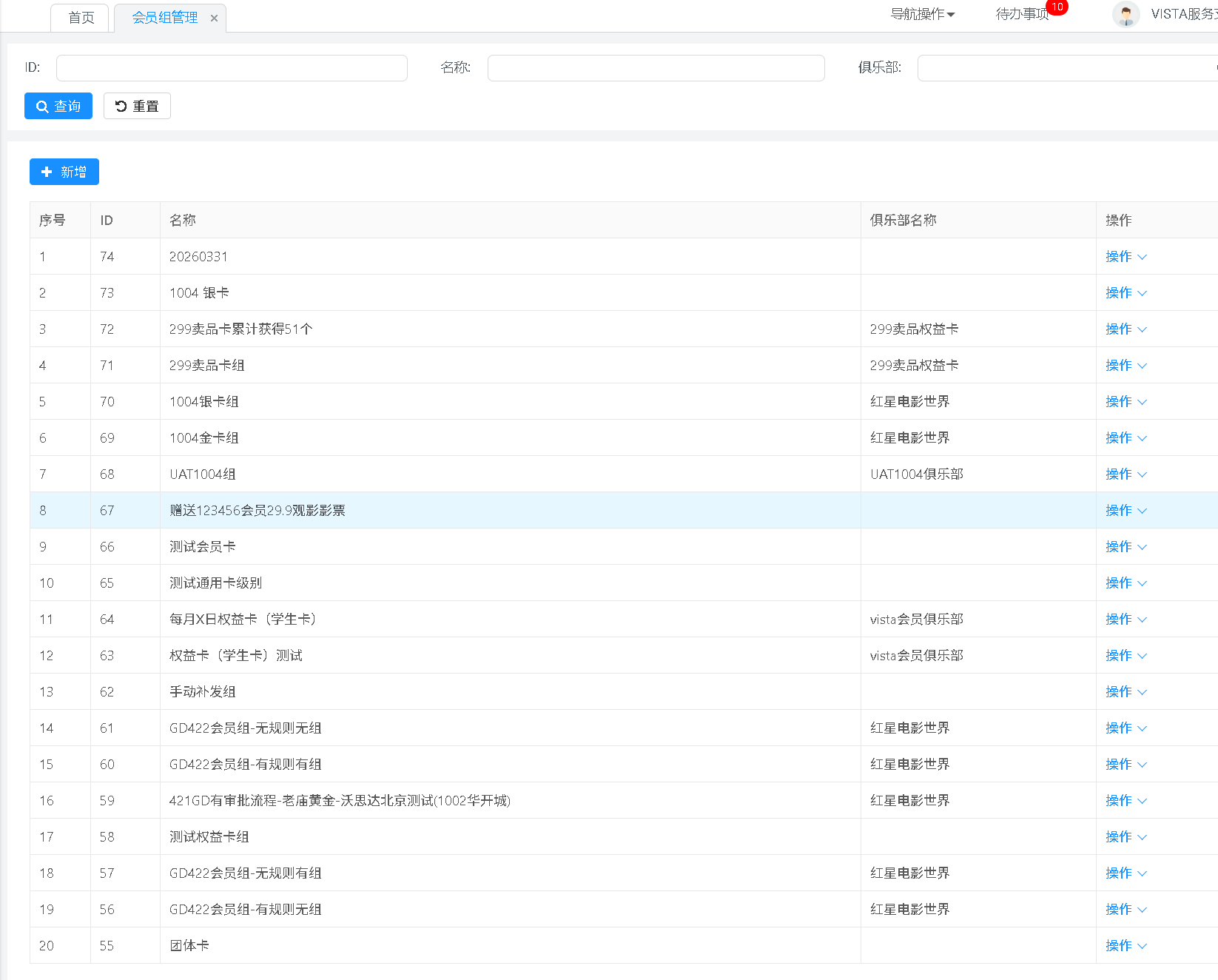Click the club cell UAT1004俱乐部
This screenshot has width=1218, height=980.
978,474
